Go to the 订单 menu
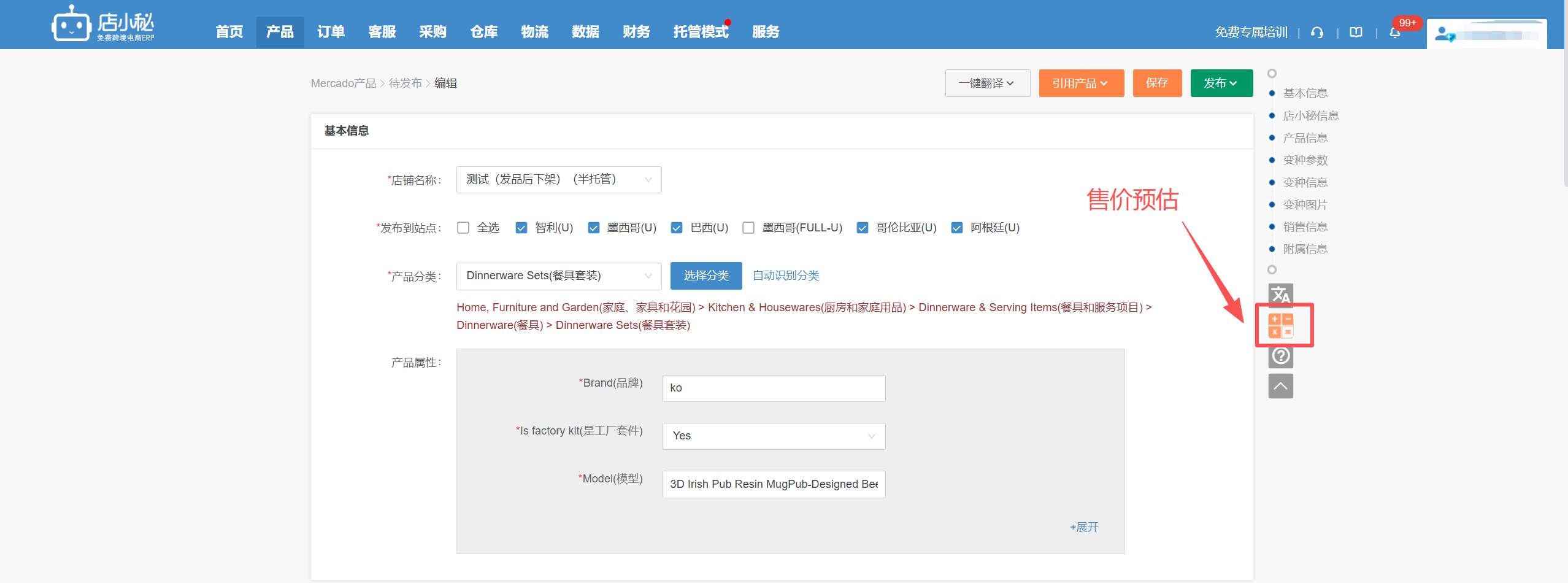Image resolution: width=1568 pixels, height=583 pixels. (331, 32)
